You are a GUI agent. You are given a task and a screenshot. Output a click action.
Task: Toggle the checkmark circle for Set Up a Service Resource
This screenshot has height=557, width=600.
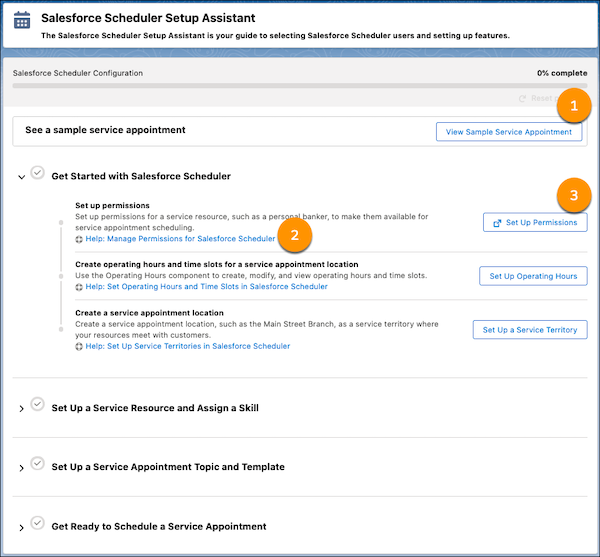(38, 404)
